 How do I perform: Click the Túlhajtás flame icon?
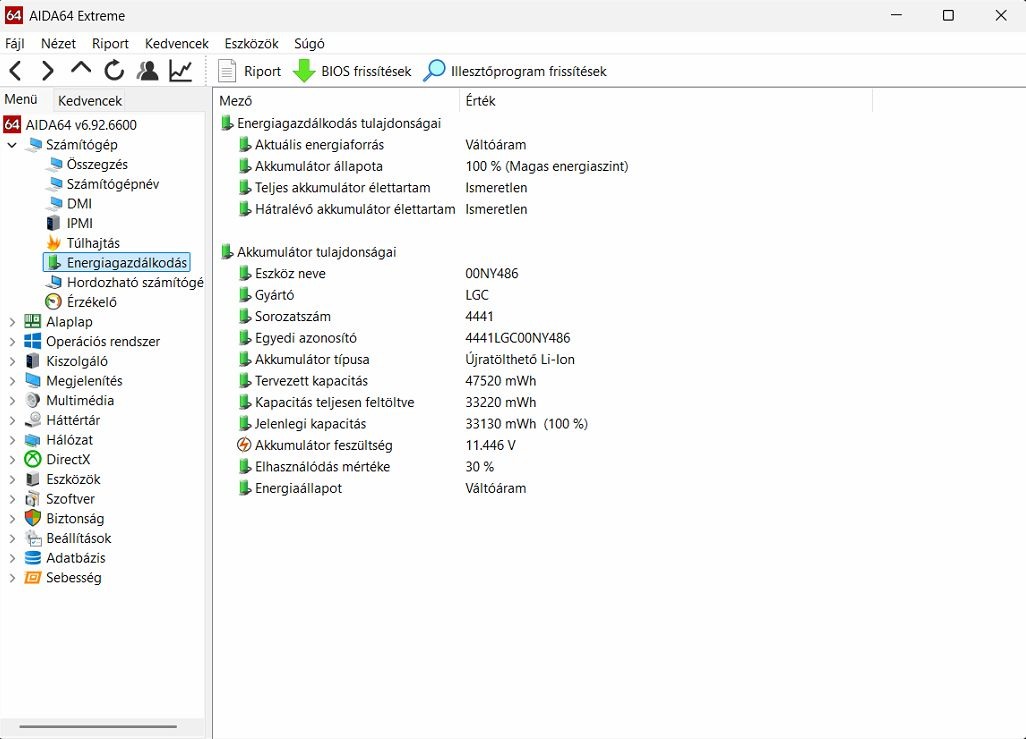tap(54, 243)
